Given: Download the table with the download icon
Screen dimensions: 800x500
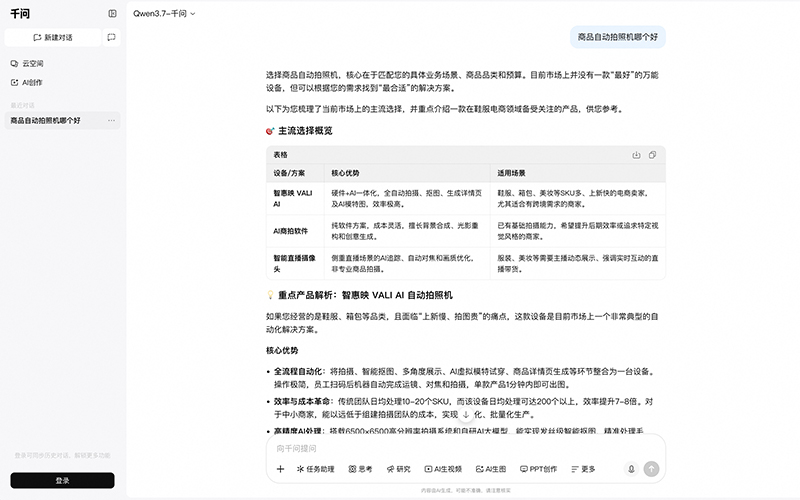Looking at the screenshot, I should pyautogui.click(x=636, y=155).
